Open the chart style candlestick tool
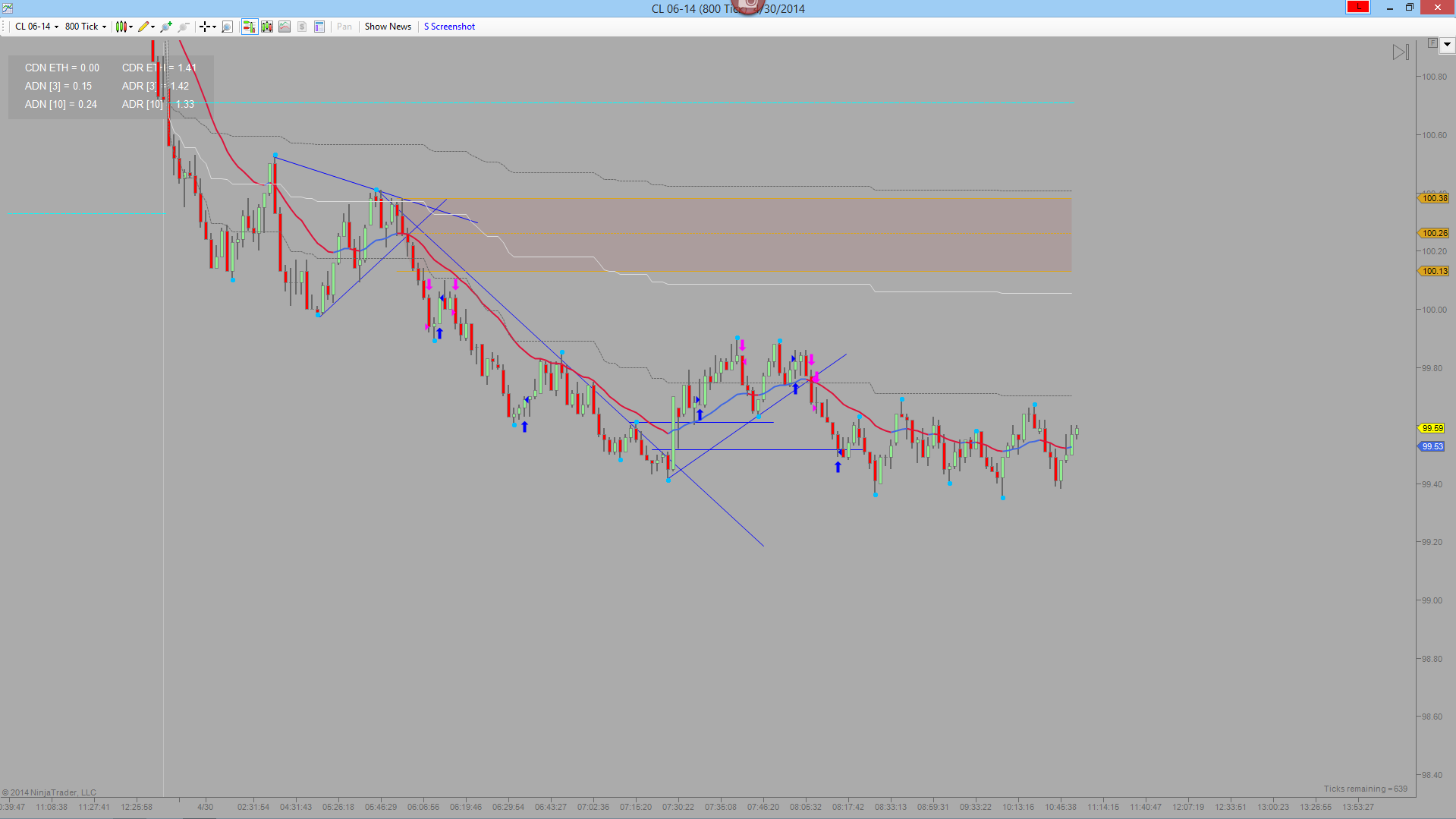The width and height of the screenshot is (1456, 819). click(121, 27)
